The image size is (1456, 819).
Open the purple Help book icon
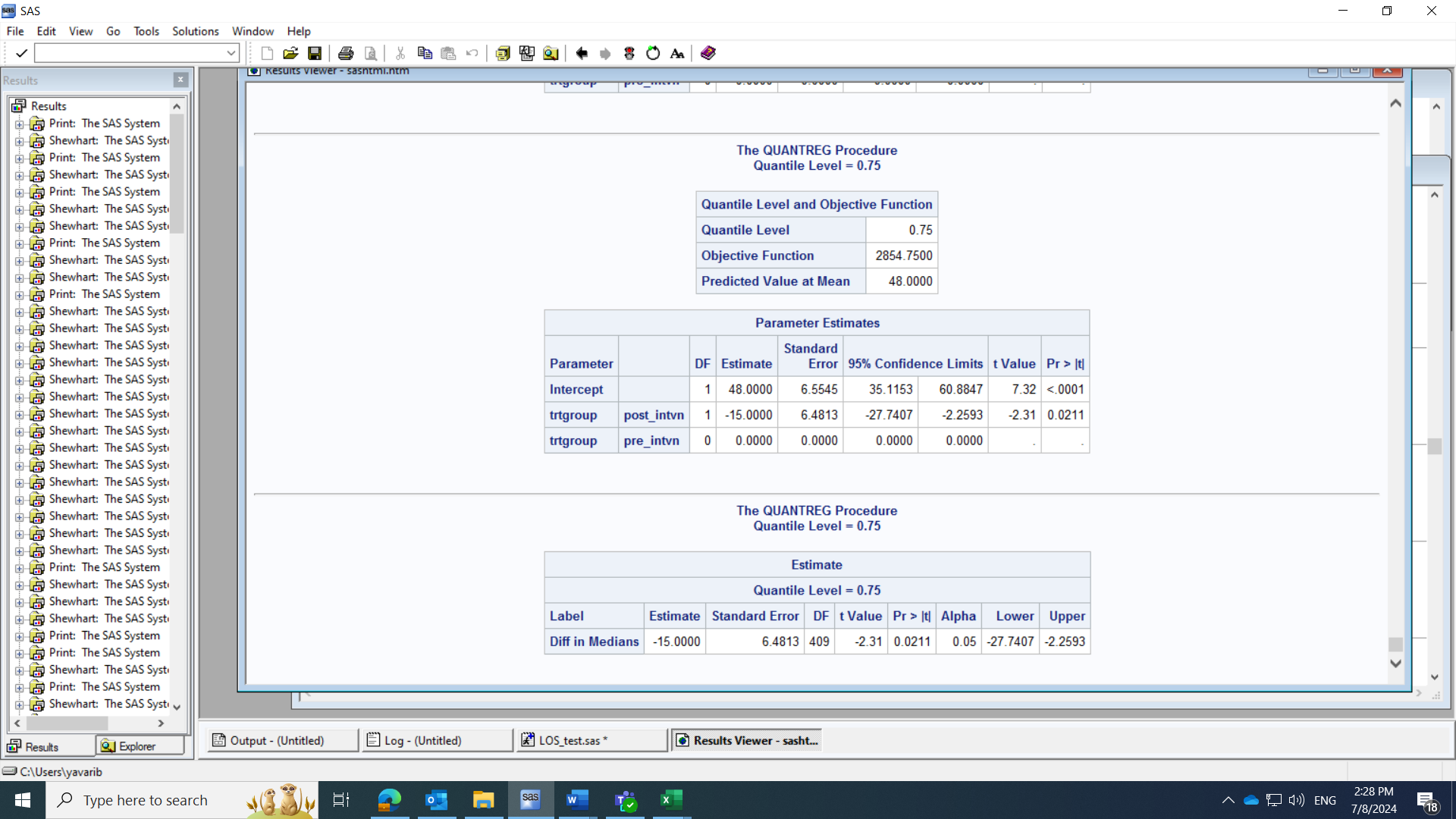click(708, 53)
